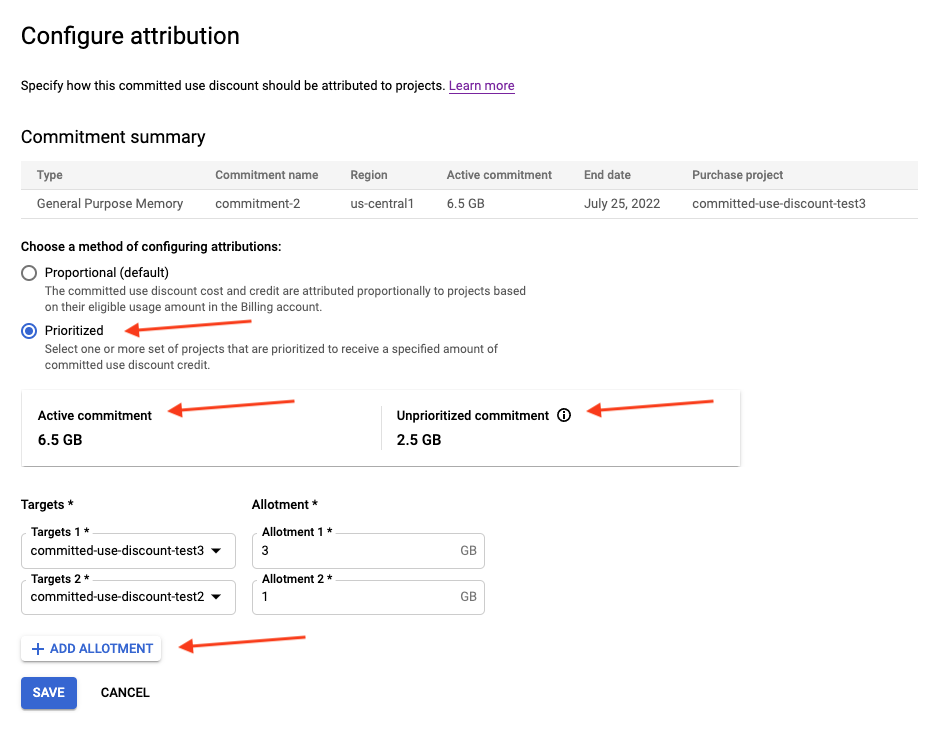Image resolution: width=940 pixels, height=736 pixels.
Task: Open the Targets 1 project selector
Action: click(128, 550)
